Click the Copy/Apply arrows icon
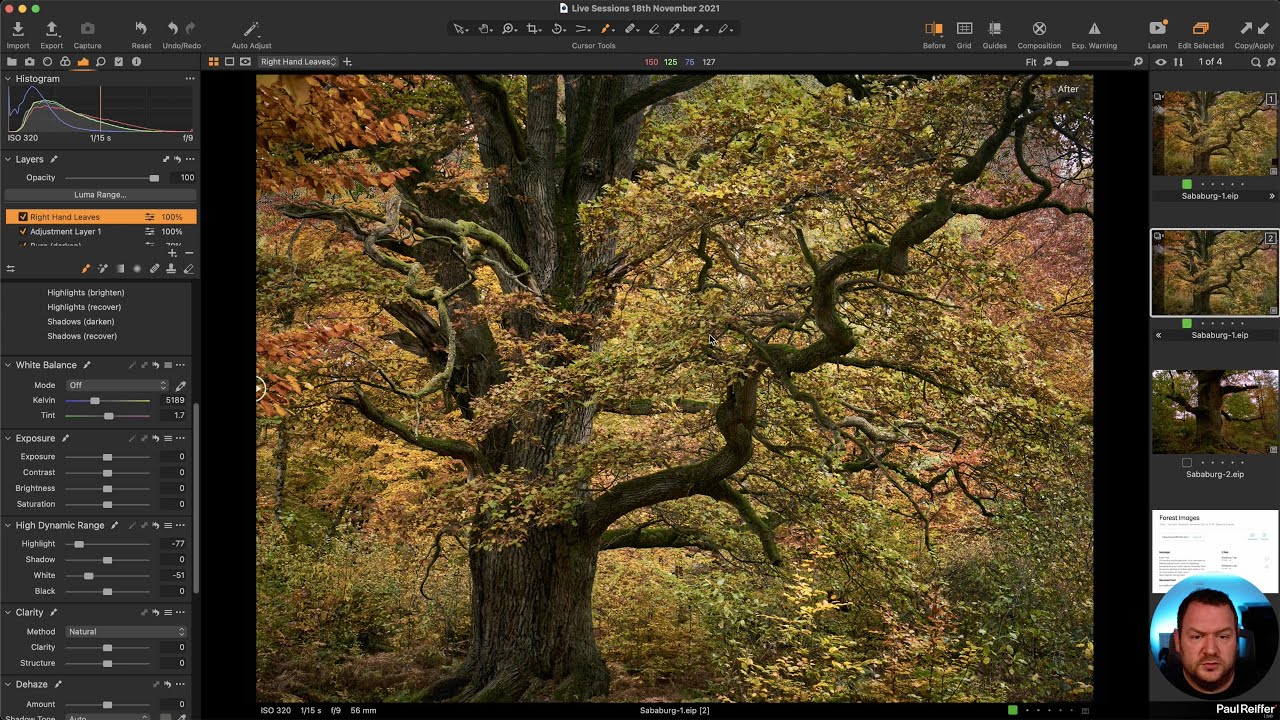1280x720 pixels. pos(1254,29)
